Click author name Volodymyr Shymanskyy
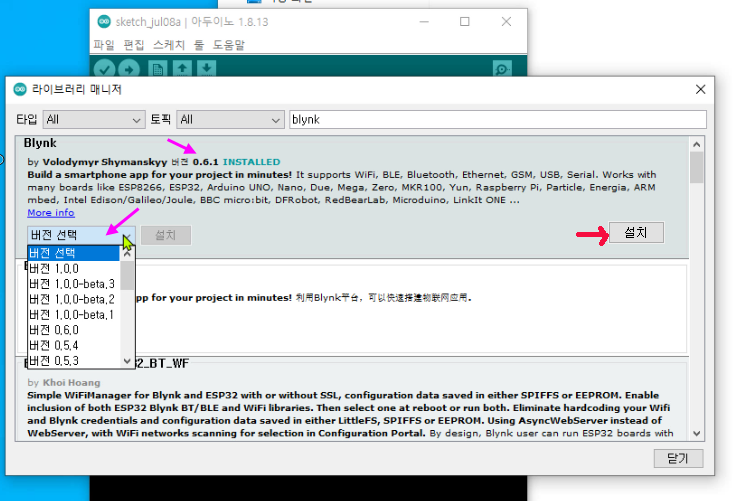The height and width of the screenshot is (501, 734). point(104,162)
